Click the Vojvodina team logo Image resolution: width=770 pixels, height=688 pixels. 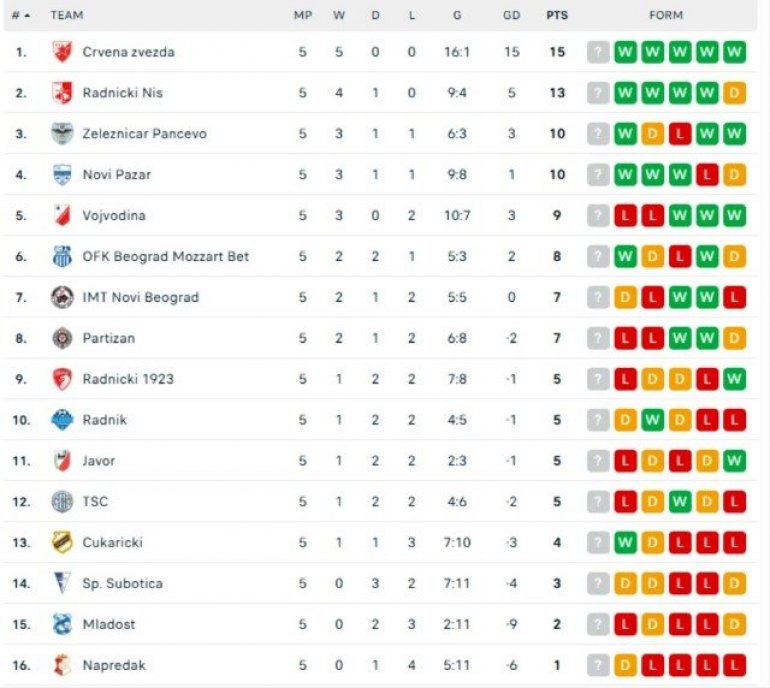tap(62, 215)
